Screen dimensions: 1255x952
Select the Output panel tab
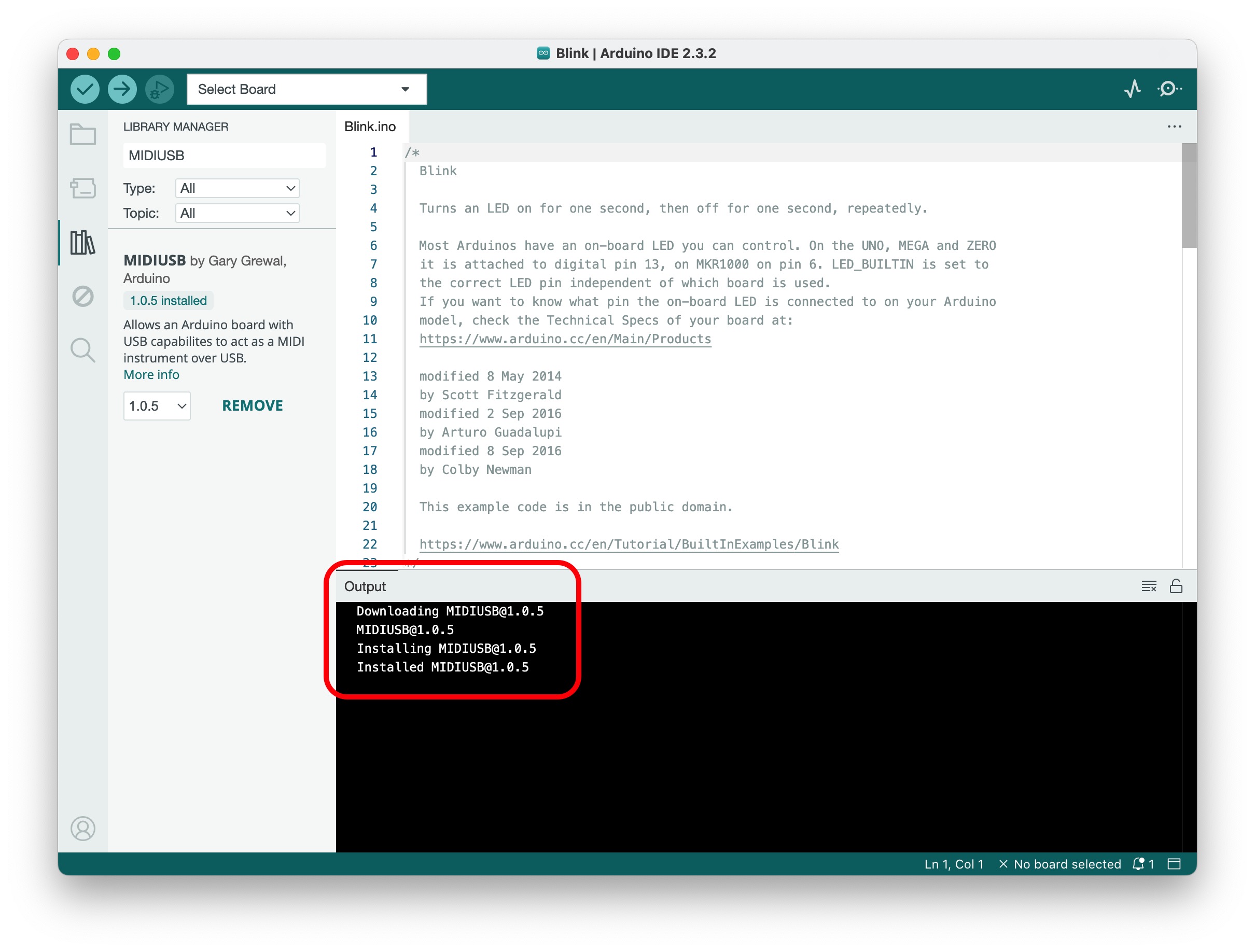click(365, 586)
